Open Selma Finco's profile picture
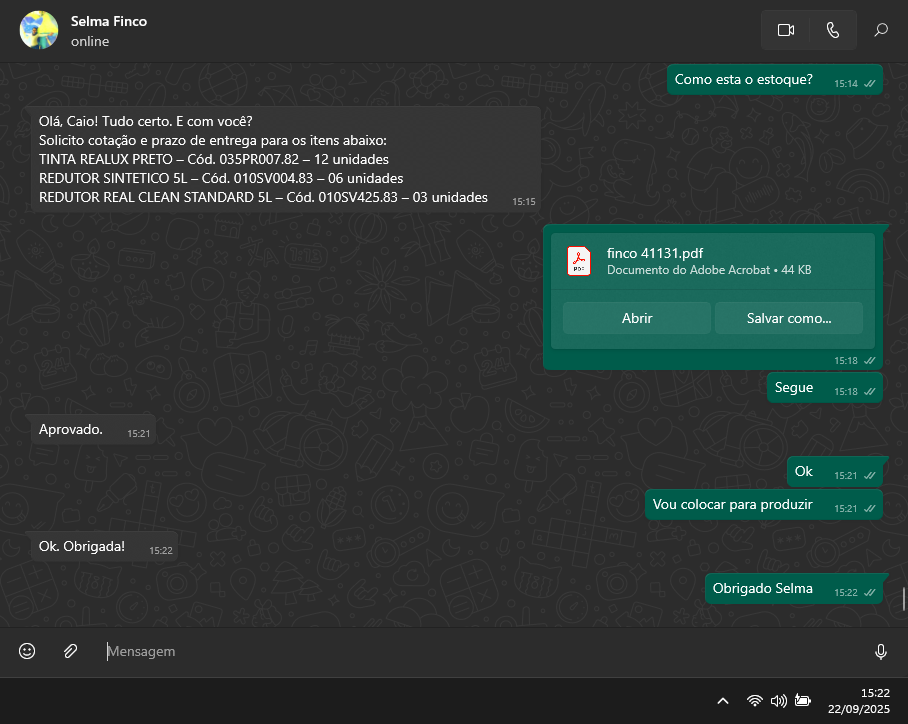The width and height of the screenshot is (908, 724). [x=38, y=30]
